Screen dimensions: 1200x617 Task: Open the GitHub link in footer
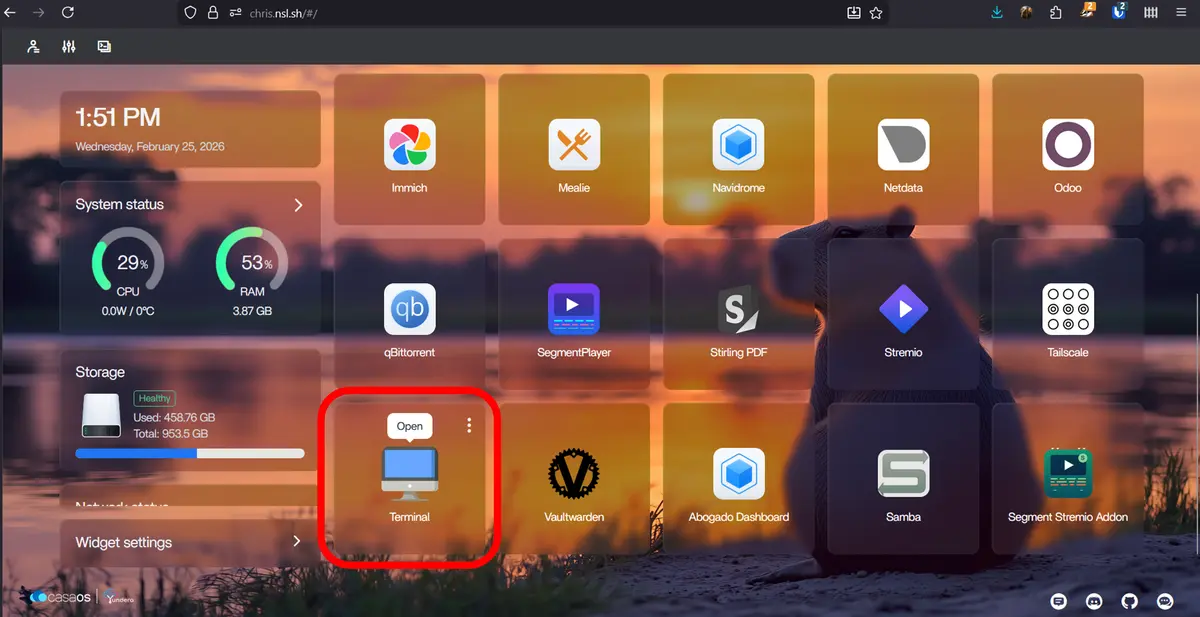[x=1130, y=601]
